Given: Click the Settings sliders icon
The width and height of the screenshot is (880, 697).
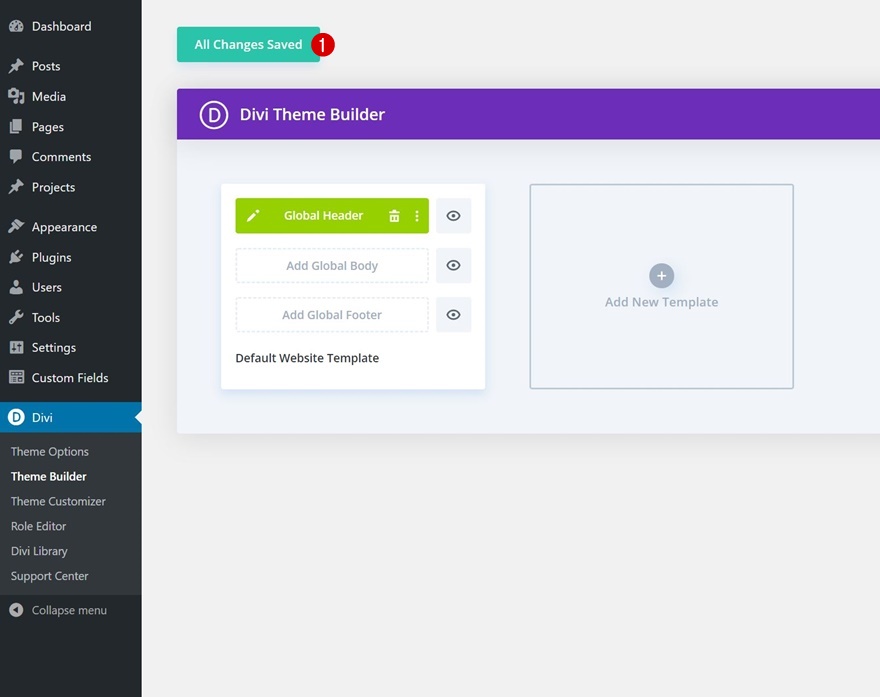Looking at the screenshot, I should (16, 347).
